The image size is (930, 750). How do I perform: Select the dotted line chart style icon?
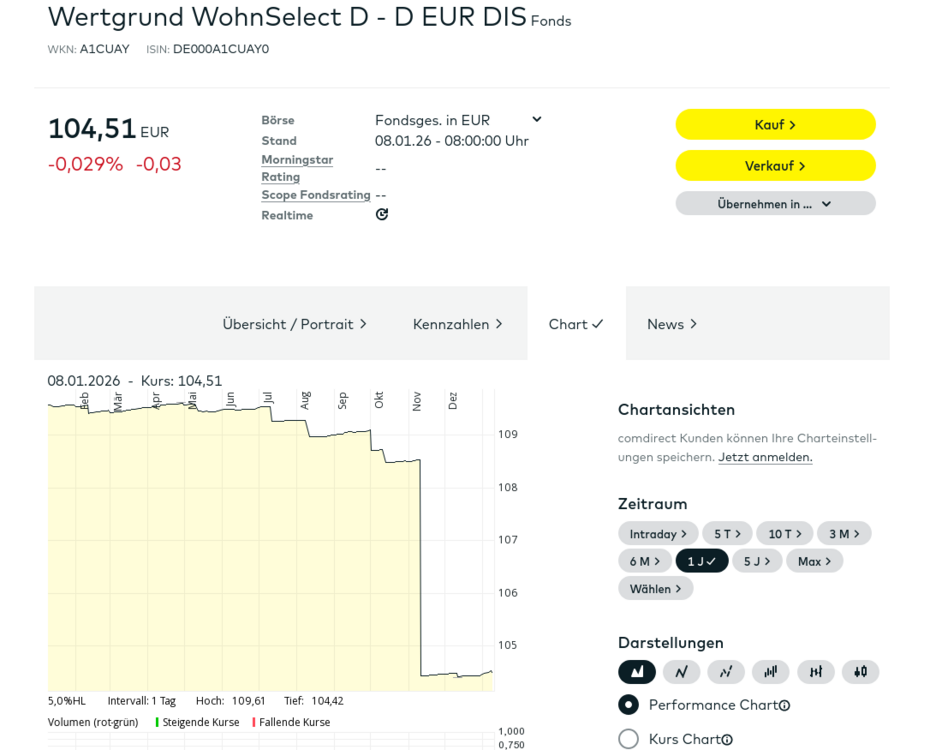pos(726,672)
